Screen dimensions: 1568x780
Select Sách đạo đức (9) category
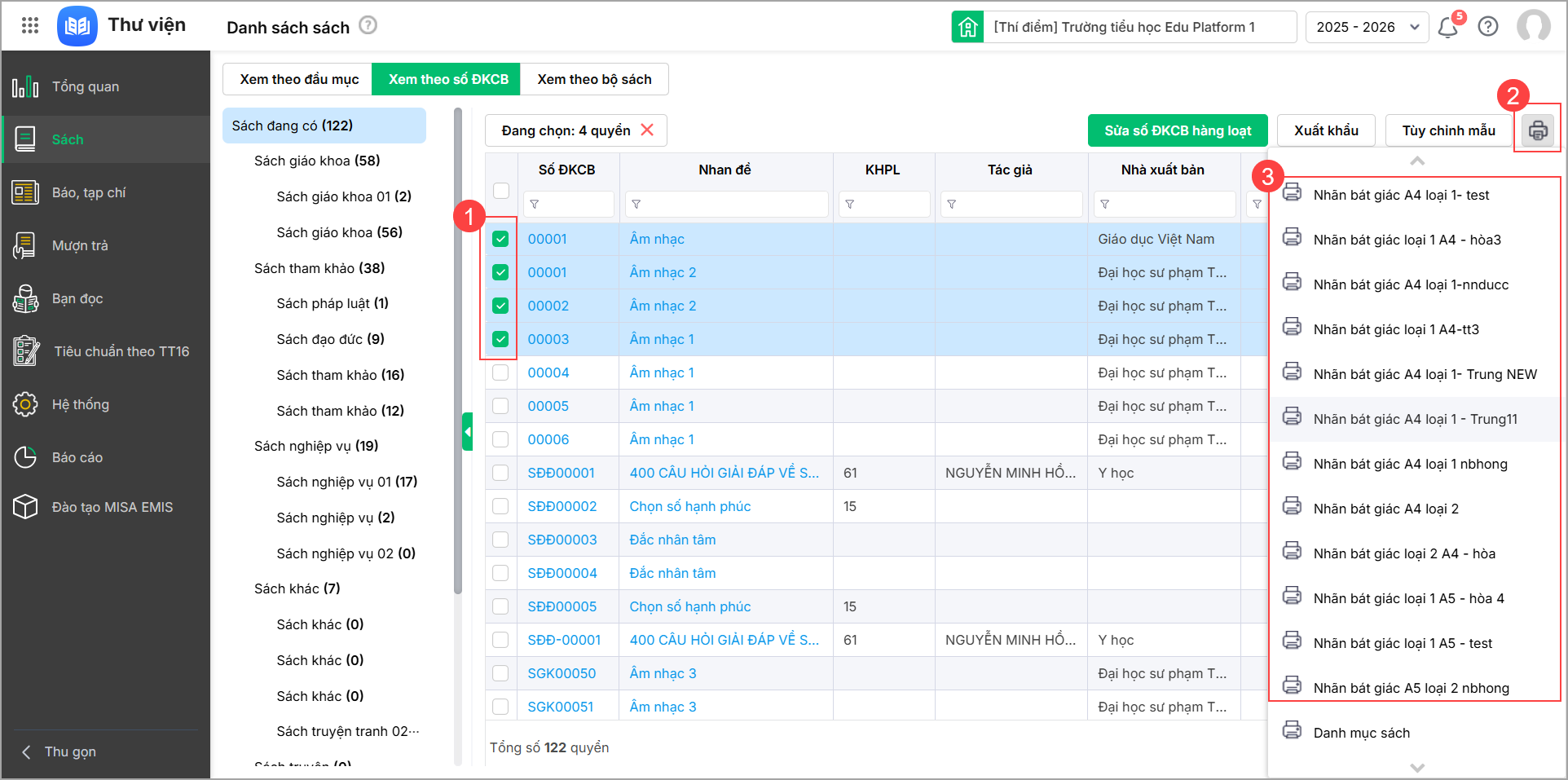click(x=330, y=339)
